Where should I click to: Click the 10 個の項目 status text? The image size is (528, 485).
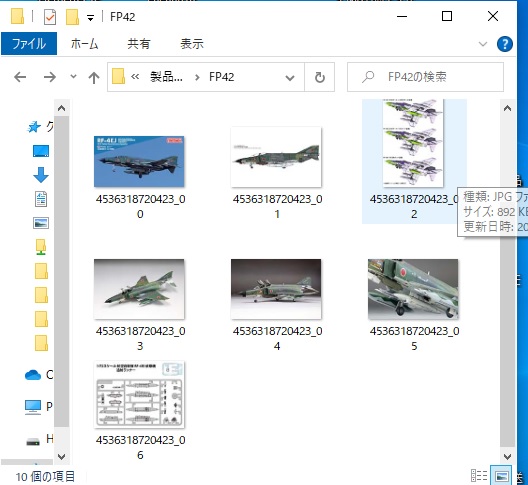[45, 477]
